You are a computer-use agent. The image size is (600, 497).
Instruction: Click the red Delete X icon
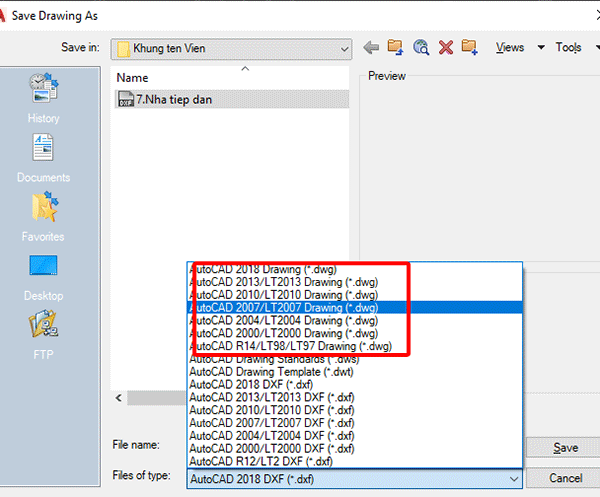point(446,48)
